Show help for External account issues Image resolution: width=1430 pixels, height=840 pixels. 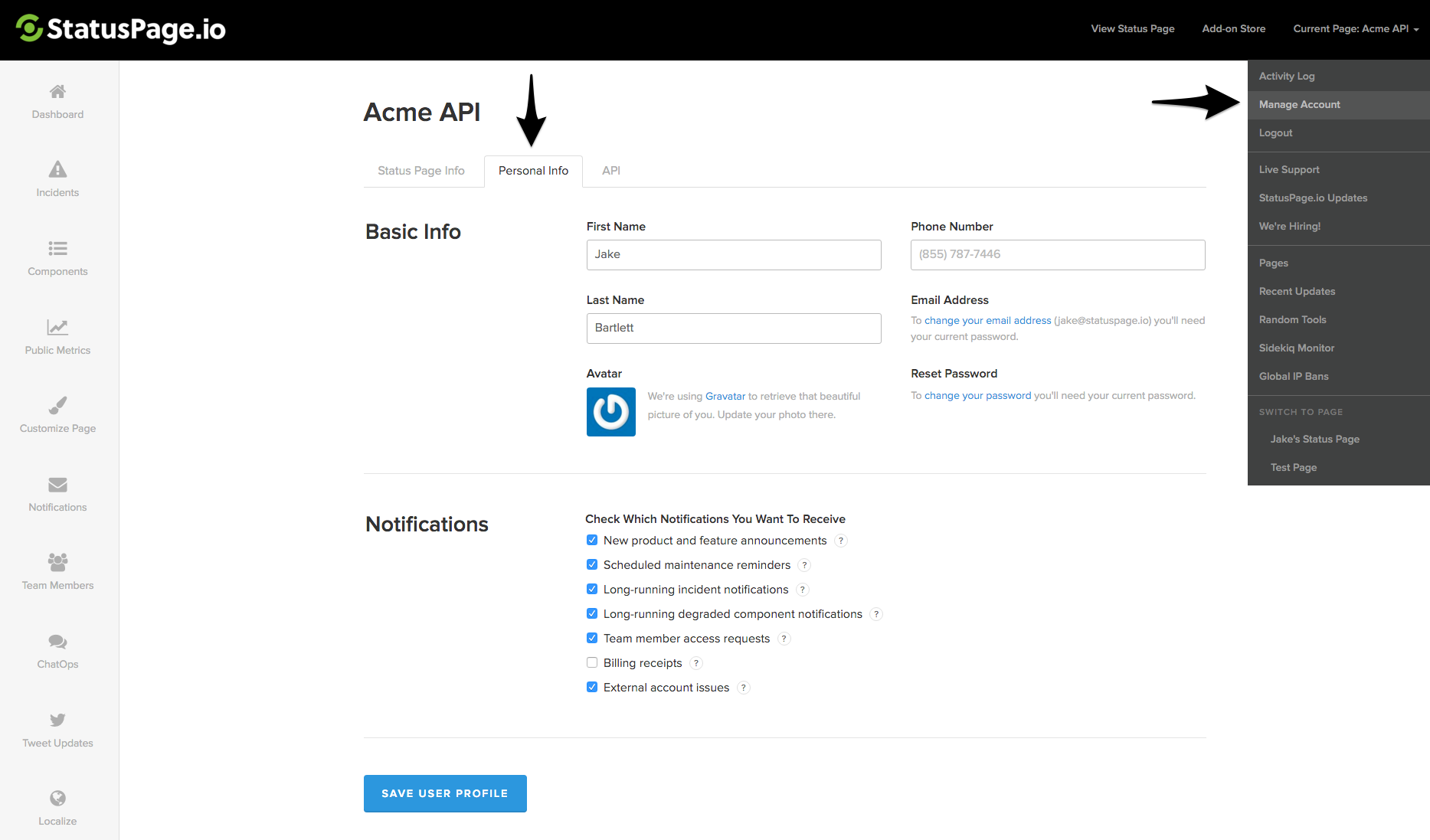[x=743, y=688]
